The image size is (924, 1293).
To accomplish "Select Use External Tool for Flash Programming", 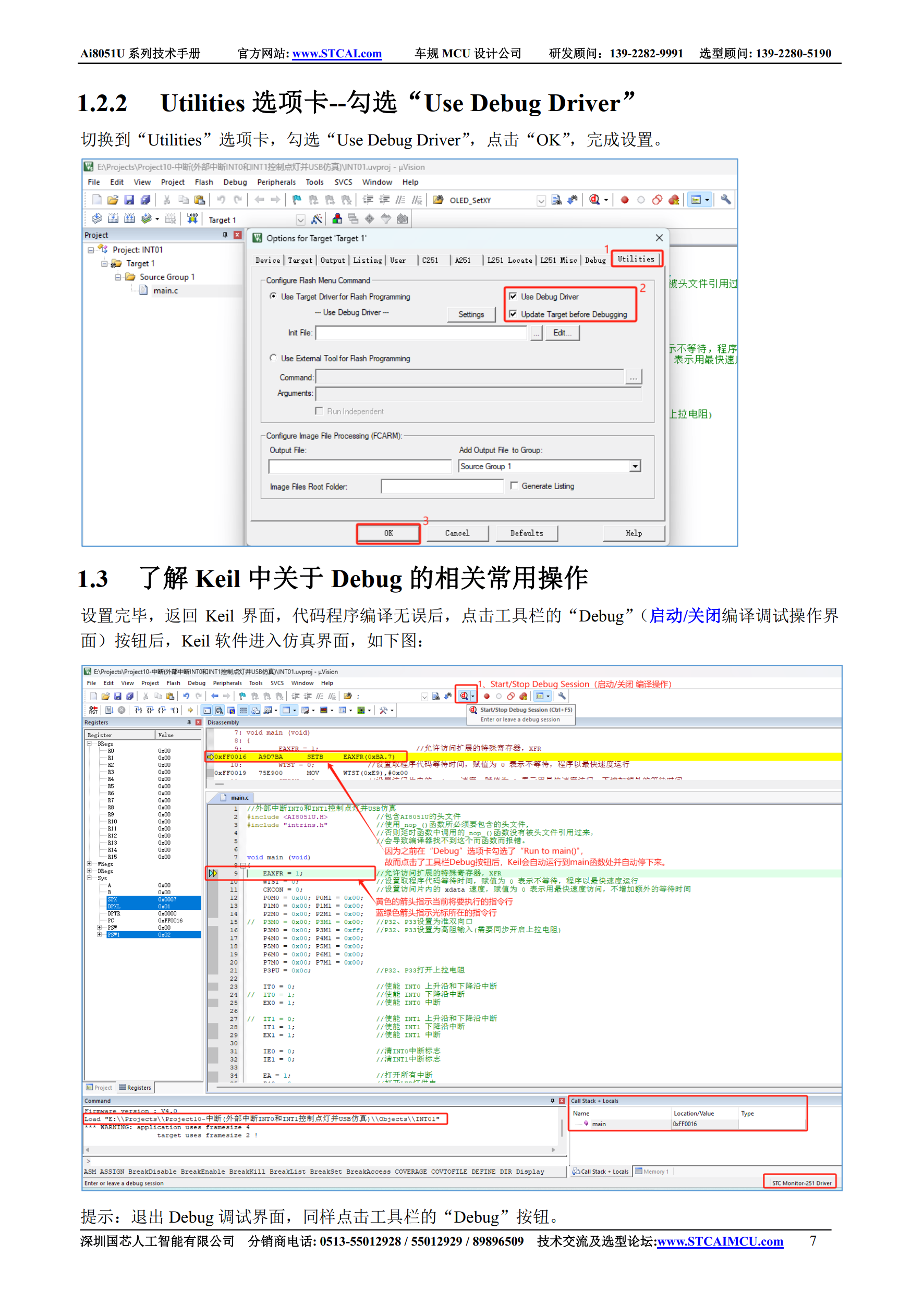I will 274,358.
